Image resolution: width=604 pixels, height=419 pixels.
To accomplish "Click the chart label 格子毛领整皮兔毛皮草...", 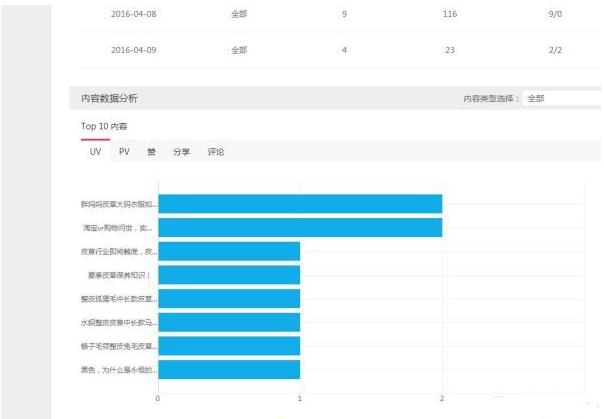I will pos(119,346).
